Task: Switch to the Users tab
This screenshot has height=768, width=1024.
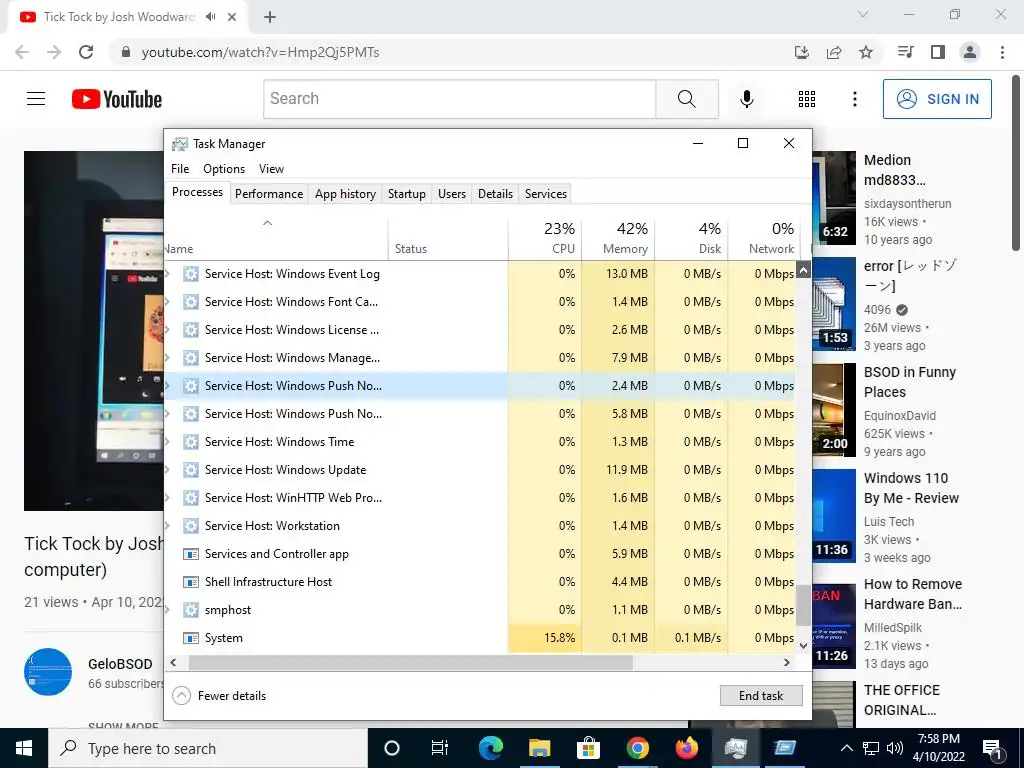Action: [452, 194]
